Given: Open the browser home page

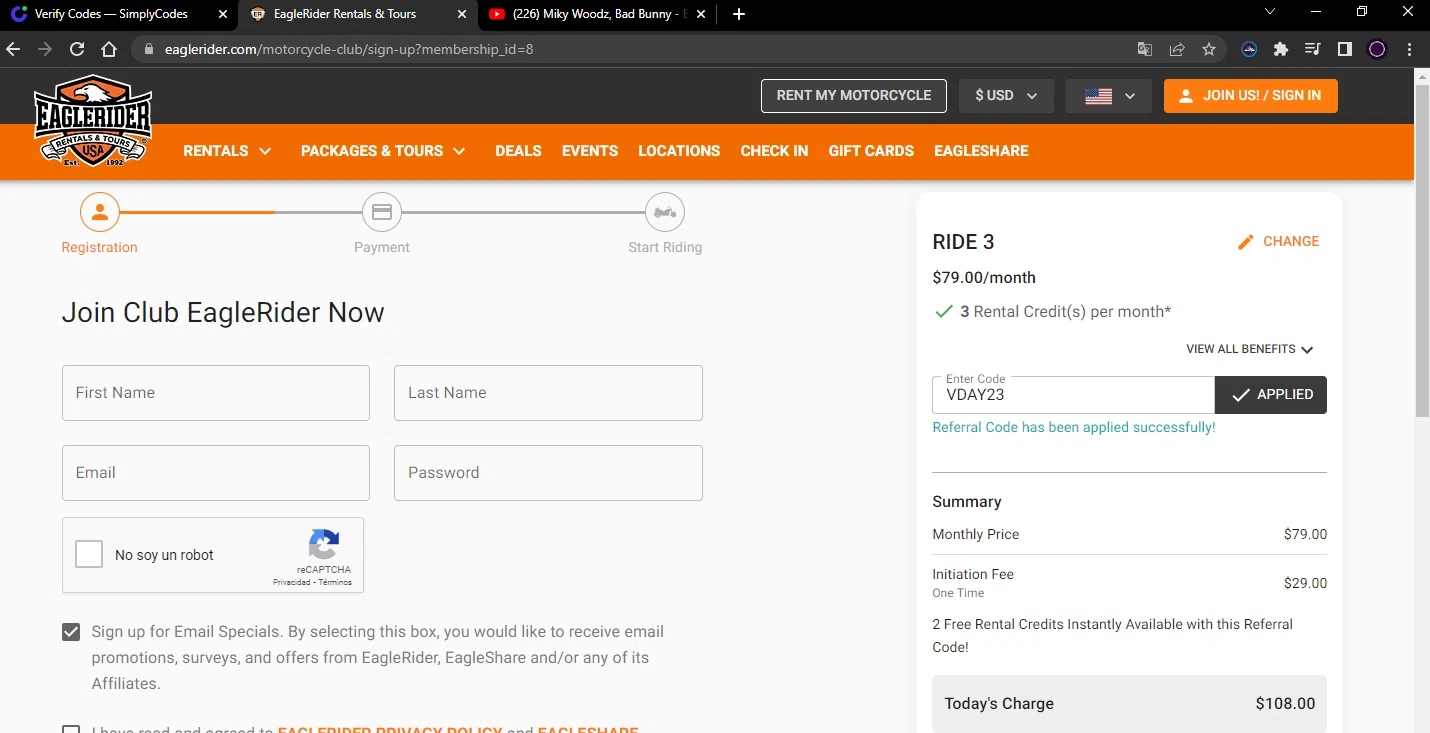Looking at the screenshot, I should [109, 49].
